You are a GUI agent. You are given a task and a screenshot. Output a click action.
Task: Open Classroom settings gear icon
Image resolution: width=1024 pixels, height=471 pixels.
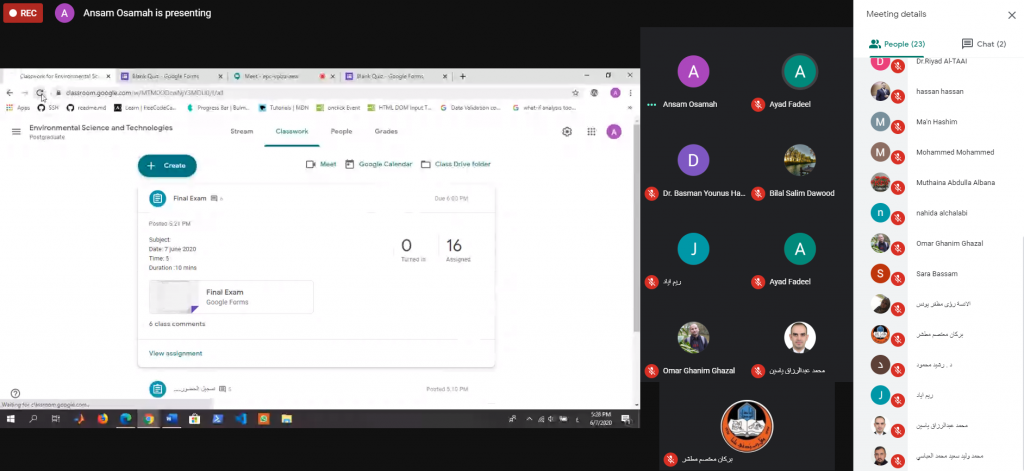tap(567, 132)
